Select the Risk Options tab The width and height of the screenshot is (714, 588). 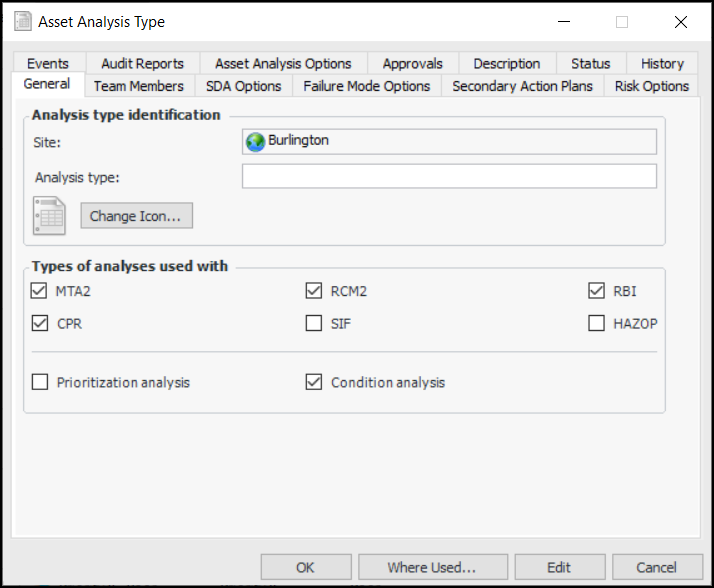652,86
